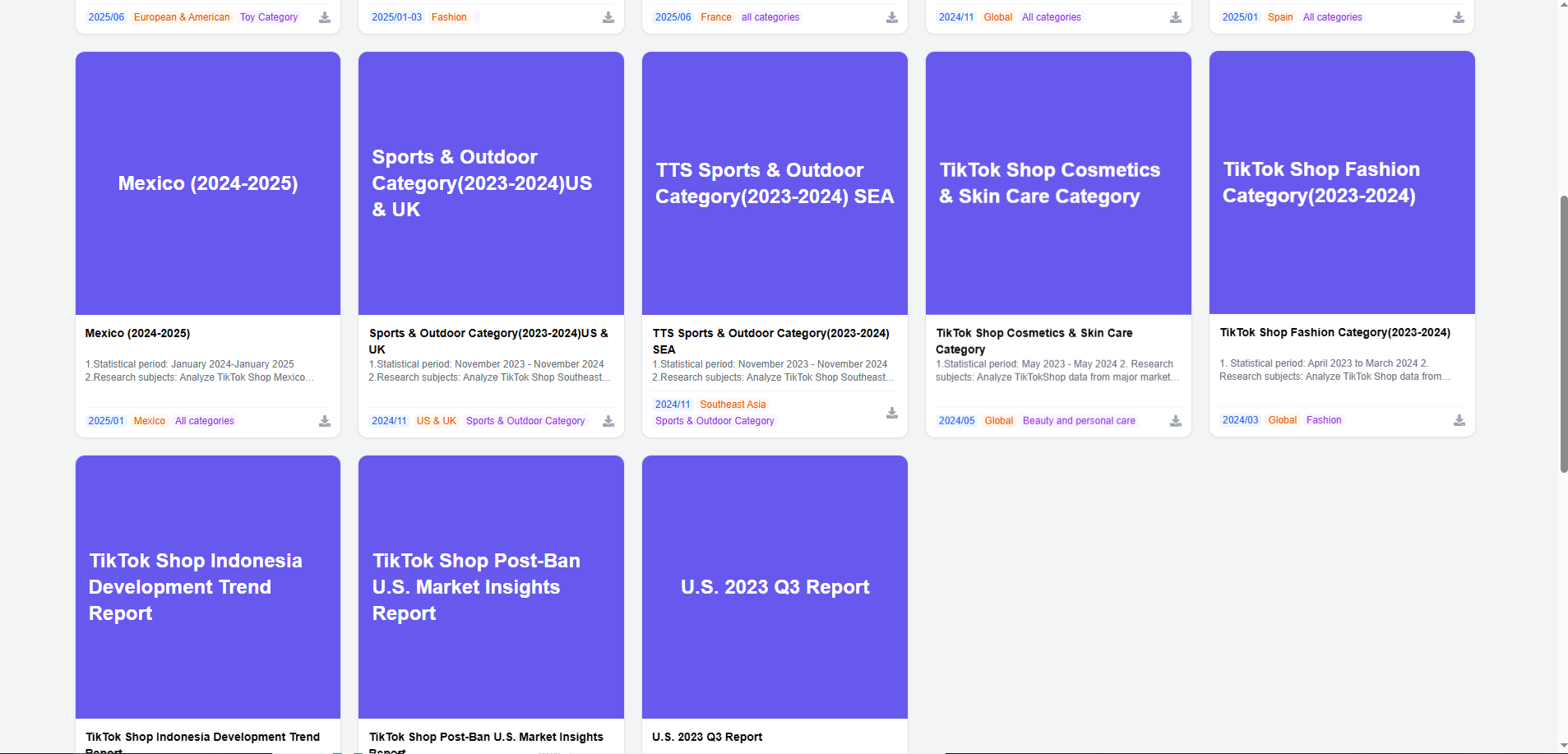The image size is (1568, 754).
Task: Open TikTok Shop Post-Ban U.S. Market cover
Action: [491, 586]
